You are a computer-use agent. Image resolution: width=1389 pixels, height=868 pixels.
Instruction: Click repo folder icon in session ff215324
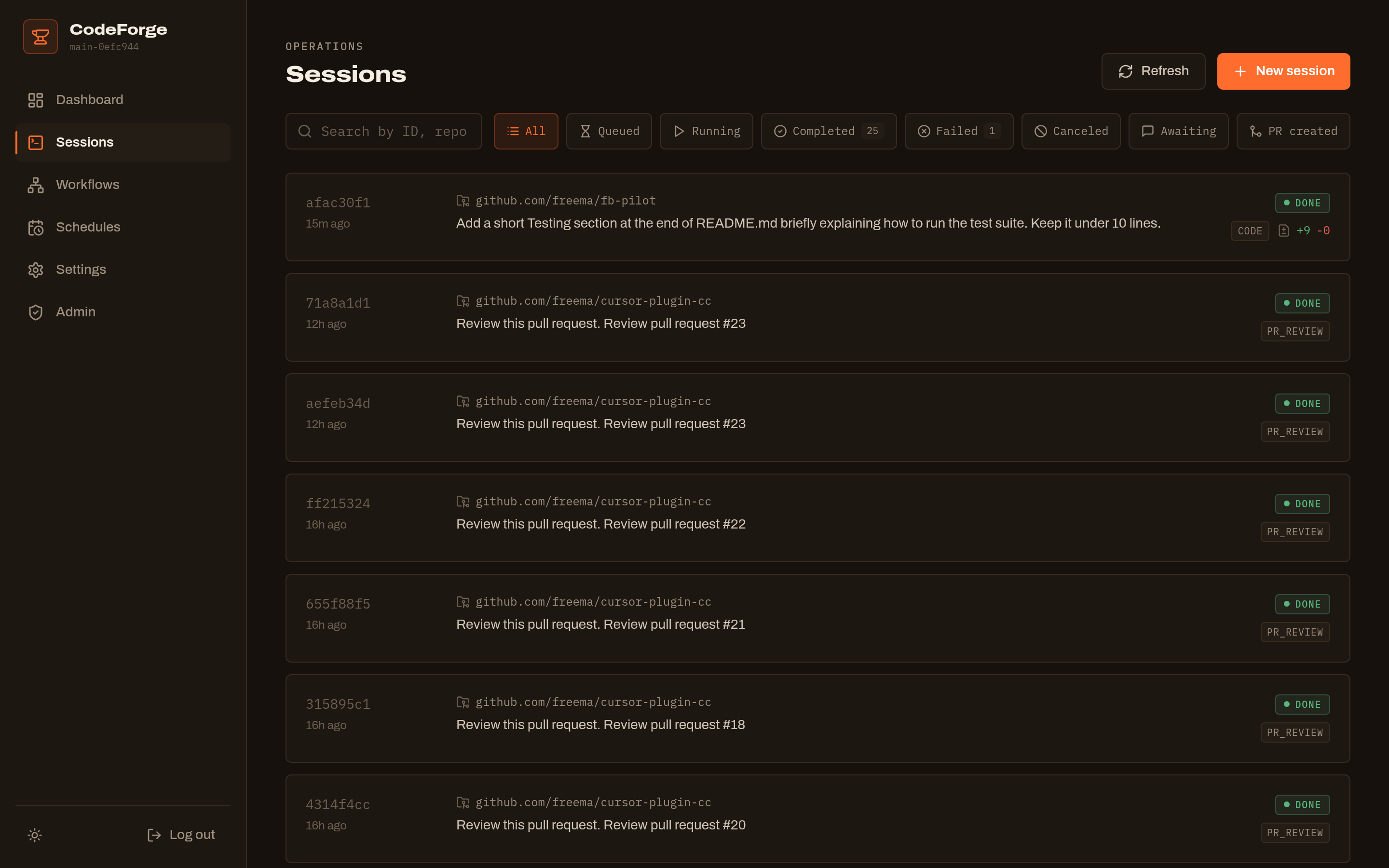[463, 502]
